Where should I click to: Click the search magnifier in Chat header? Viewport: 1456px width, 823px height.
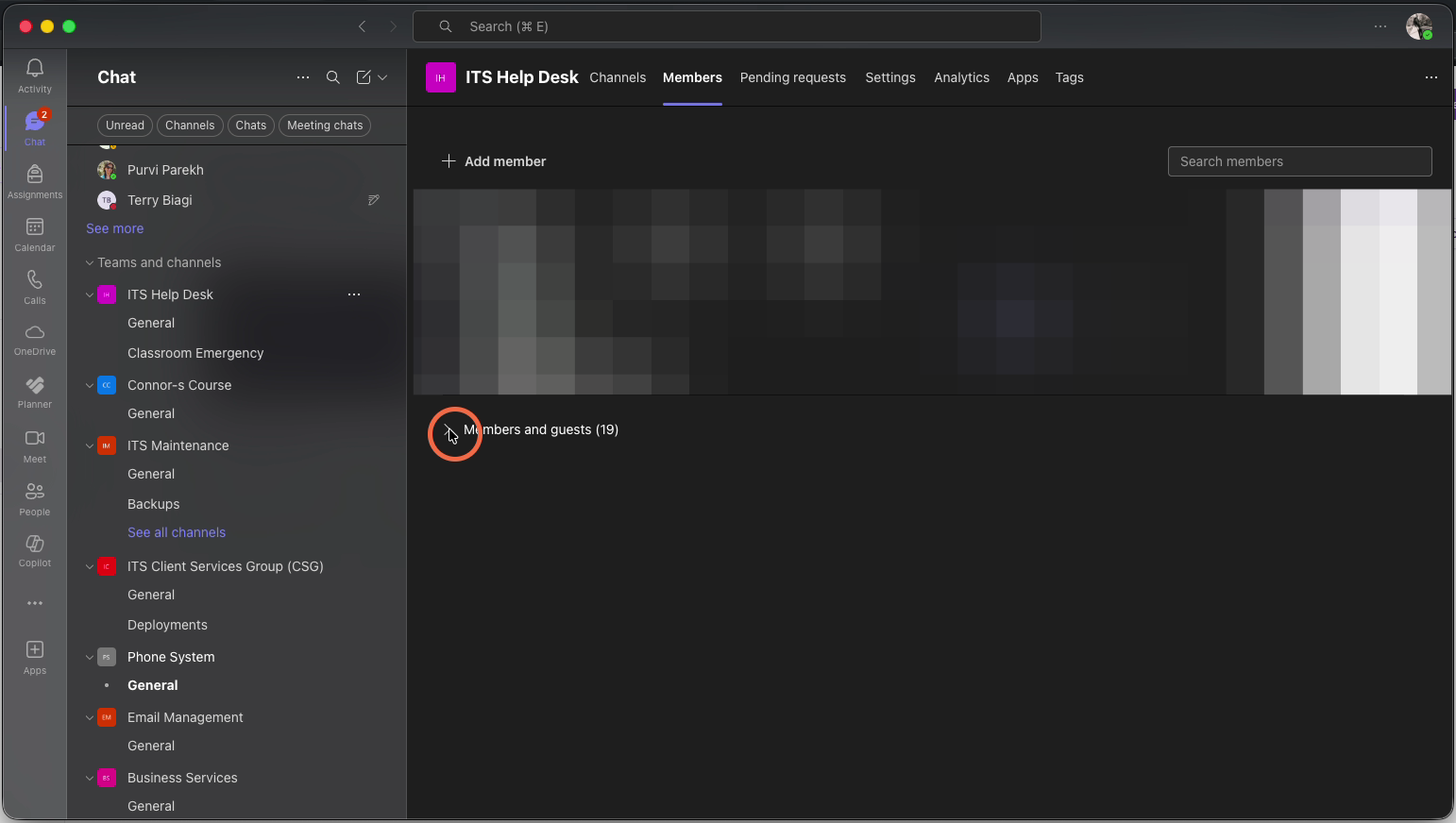[333, 77]
